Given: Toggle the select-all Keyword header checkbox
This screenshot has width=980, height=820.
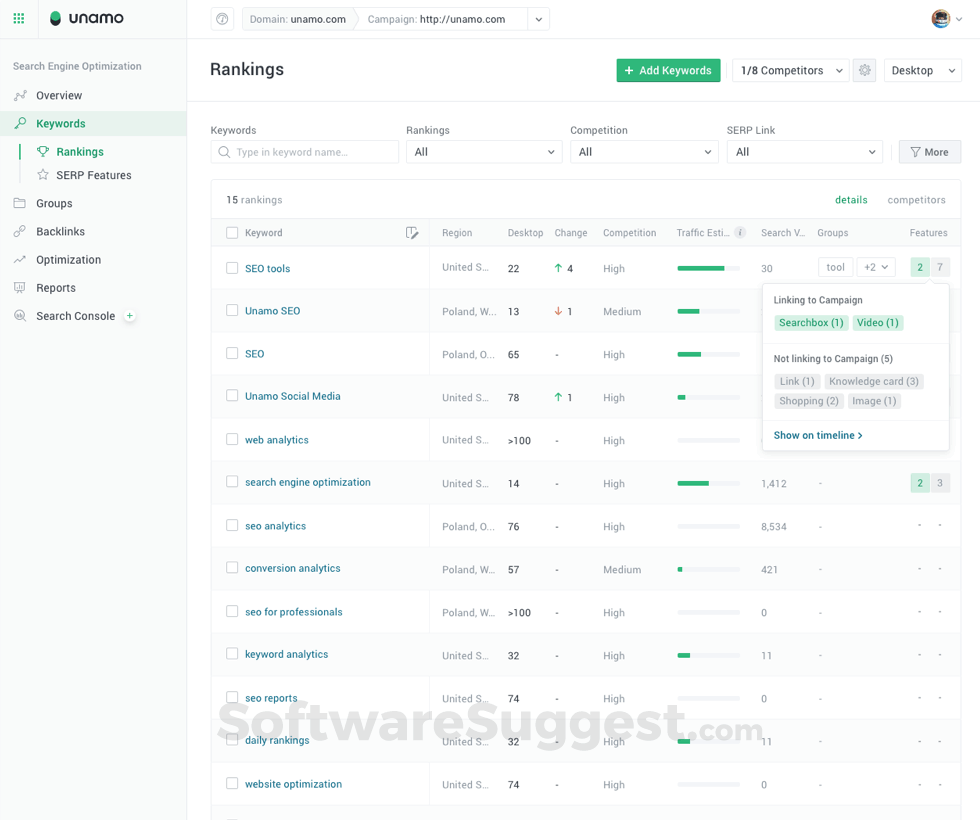Looking at the screenshot, I should 232,233.
